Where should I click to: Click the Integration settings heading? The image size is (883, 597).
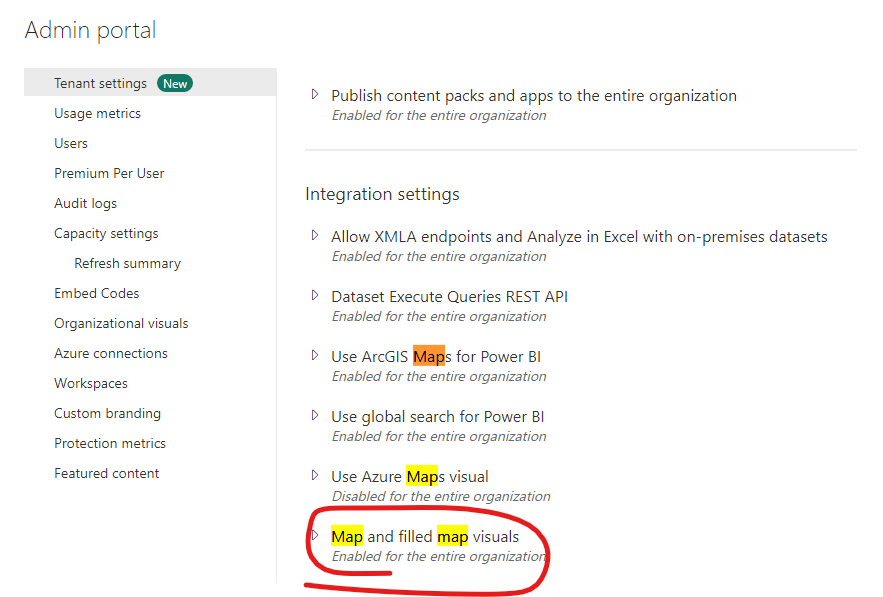[x=382, y=194]
